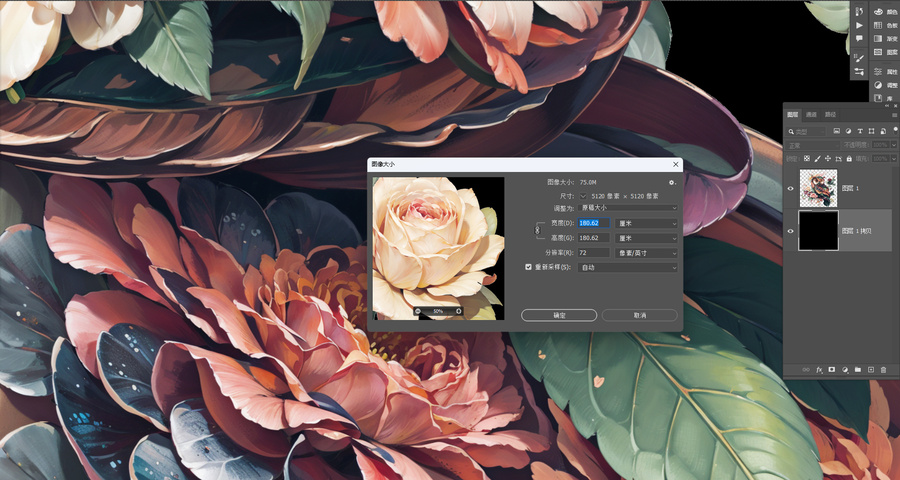The height and width of the screenshot is (480, 900).
Task: Toggle lock all padlock
Action: coord(849,158)
